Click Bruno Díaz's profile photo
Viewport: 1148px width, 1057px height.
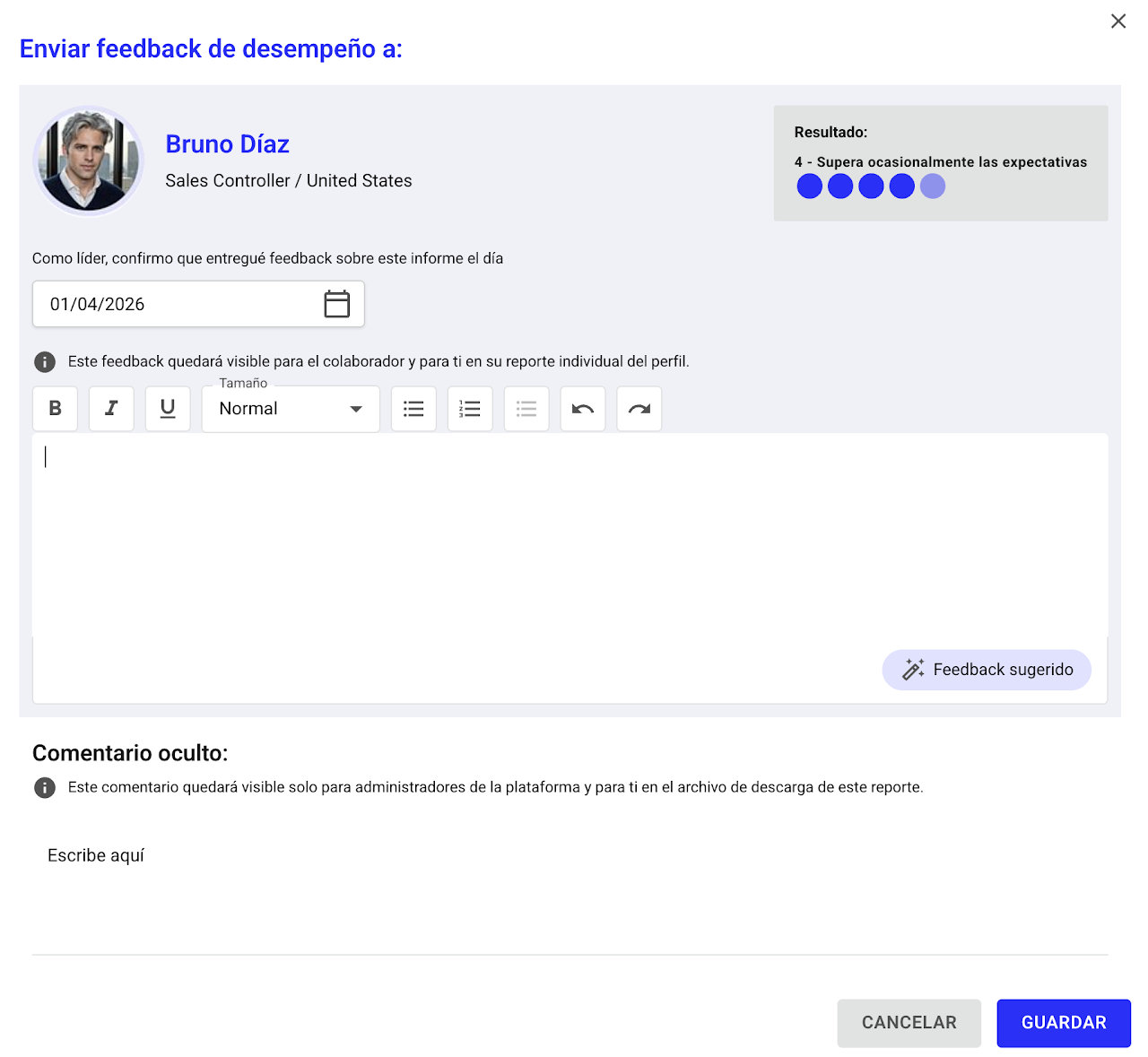coord(88,161)
